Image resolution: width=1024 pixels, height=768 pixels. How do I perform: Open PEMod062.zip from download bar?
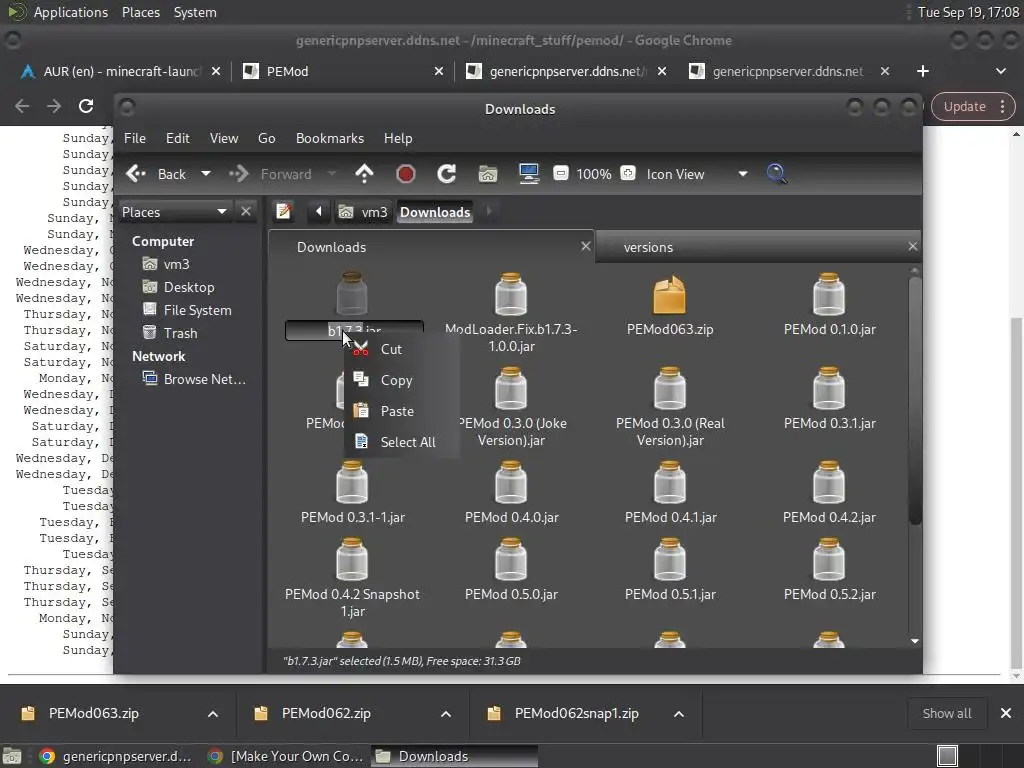[x=326, y=713]
